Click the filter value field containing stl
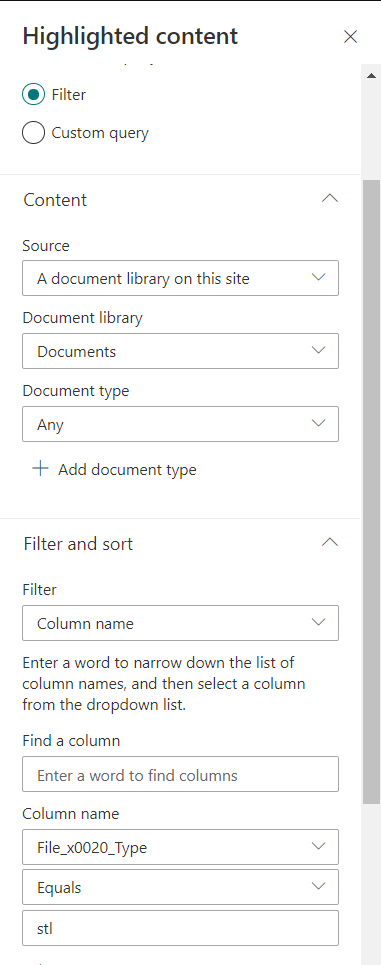Screen dimensions: 381x965 (x=180, y=928)
